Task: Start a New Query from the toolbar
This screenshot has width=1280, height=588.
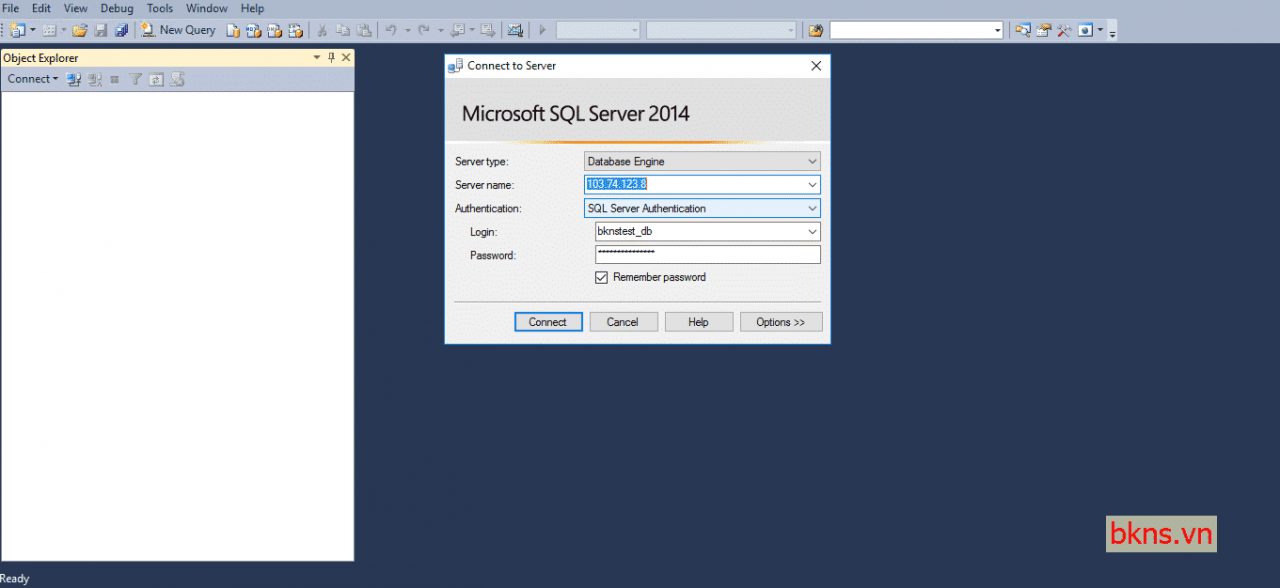Action: tap(178, 30)
